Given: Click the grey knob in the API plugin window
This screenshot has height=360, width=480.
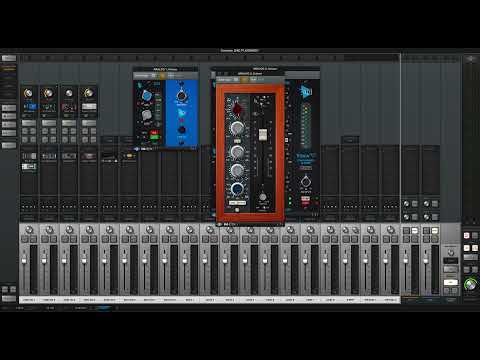Looking at the screenshot, I should point(146,115).
